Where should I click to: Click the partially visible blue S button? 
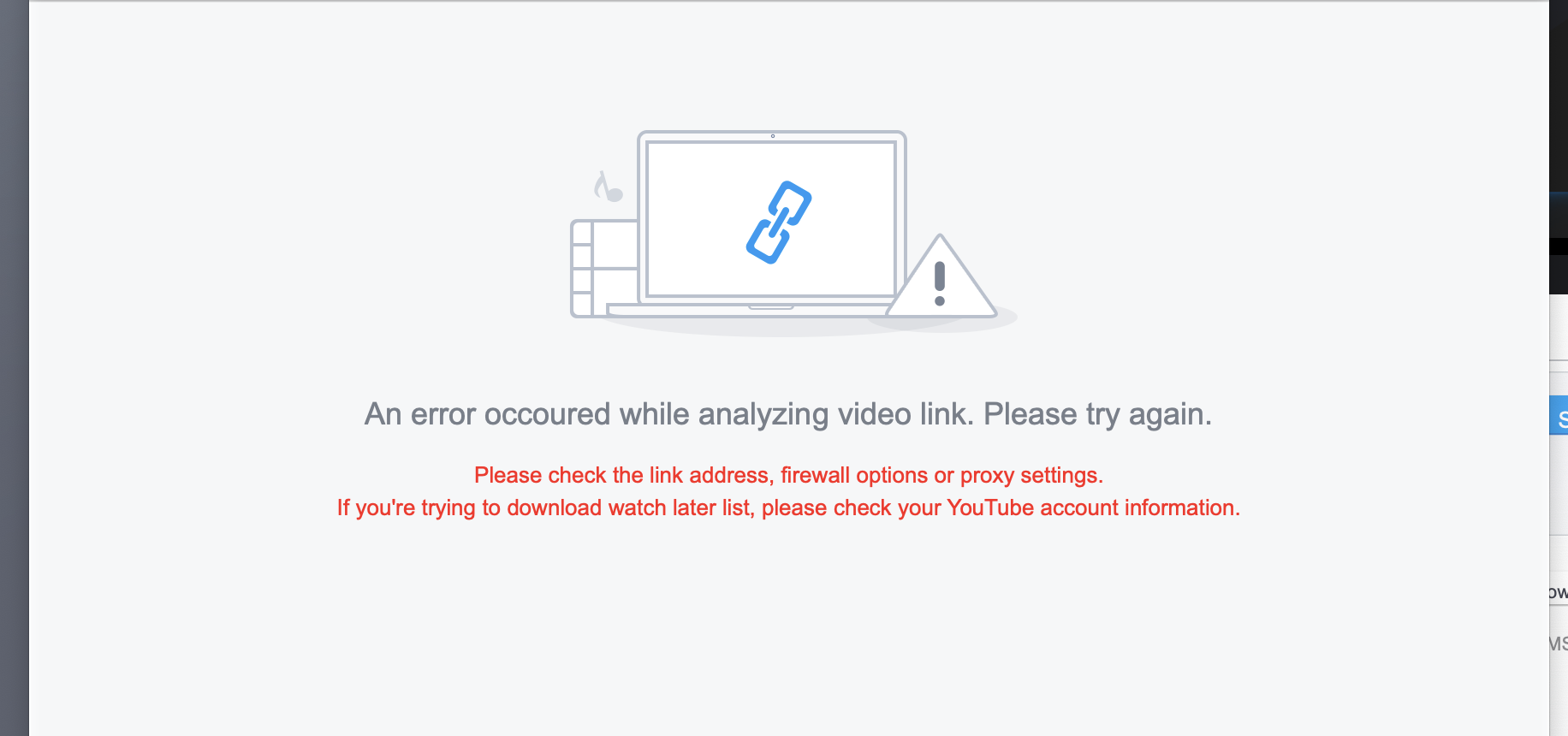[x=1559, y=415]
